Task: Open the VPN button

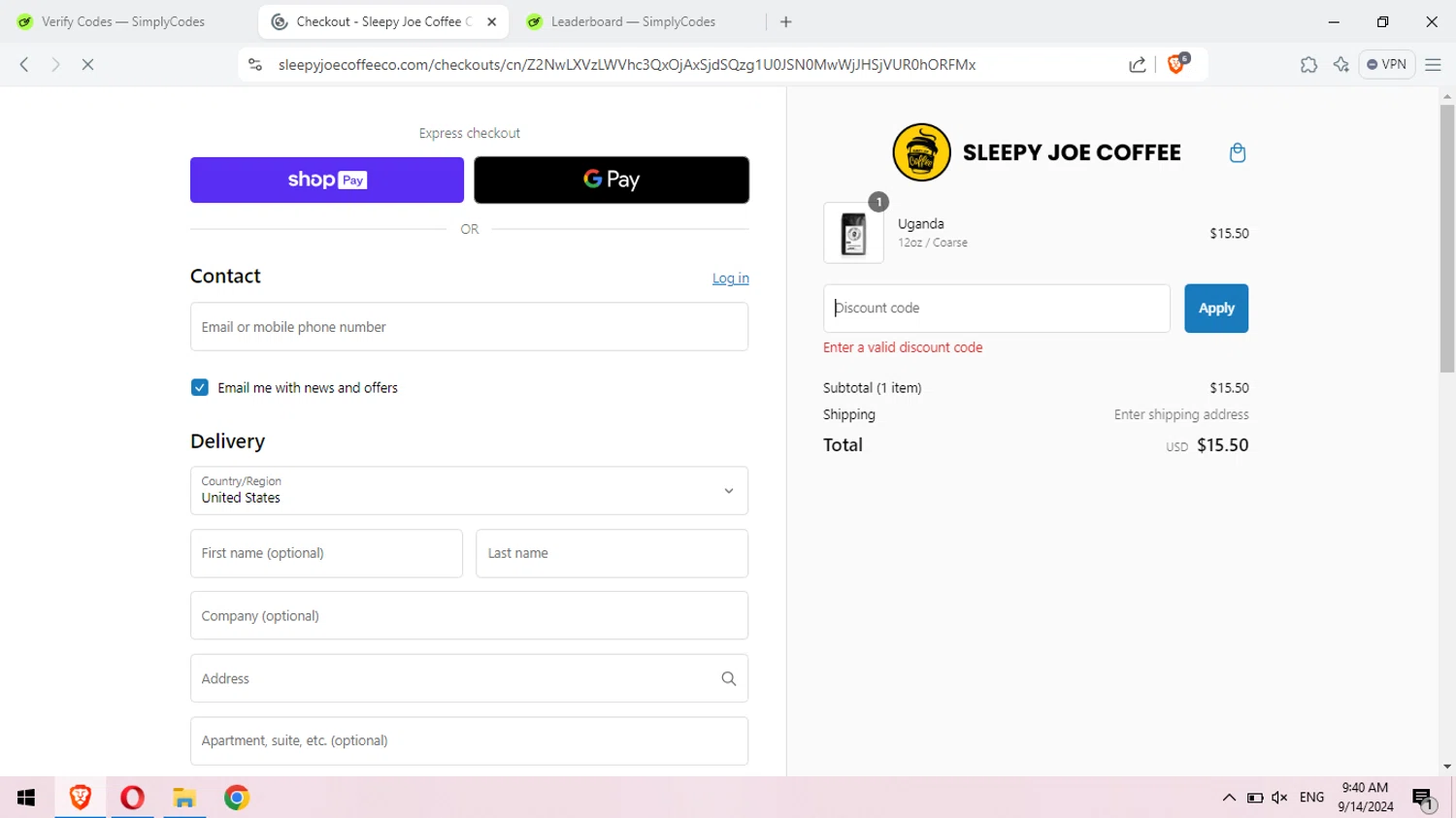Action: (x=1386, y=64)
